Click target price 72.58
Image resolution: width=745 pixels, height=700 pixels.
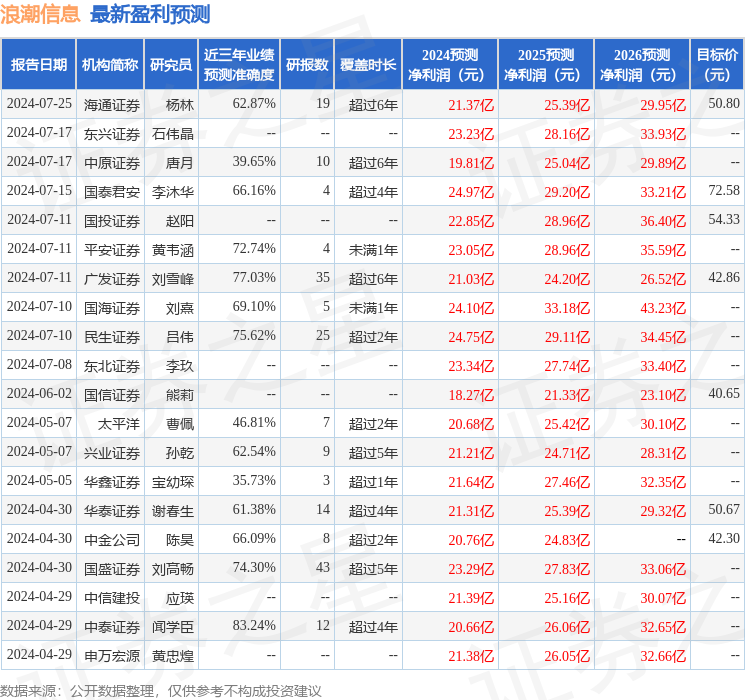tap(724, 190)
